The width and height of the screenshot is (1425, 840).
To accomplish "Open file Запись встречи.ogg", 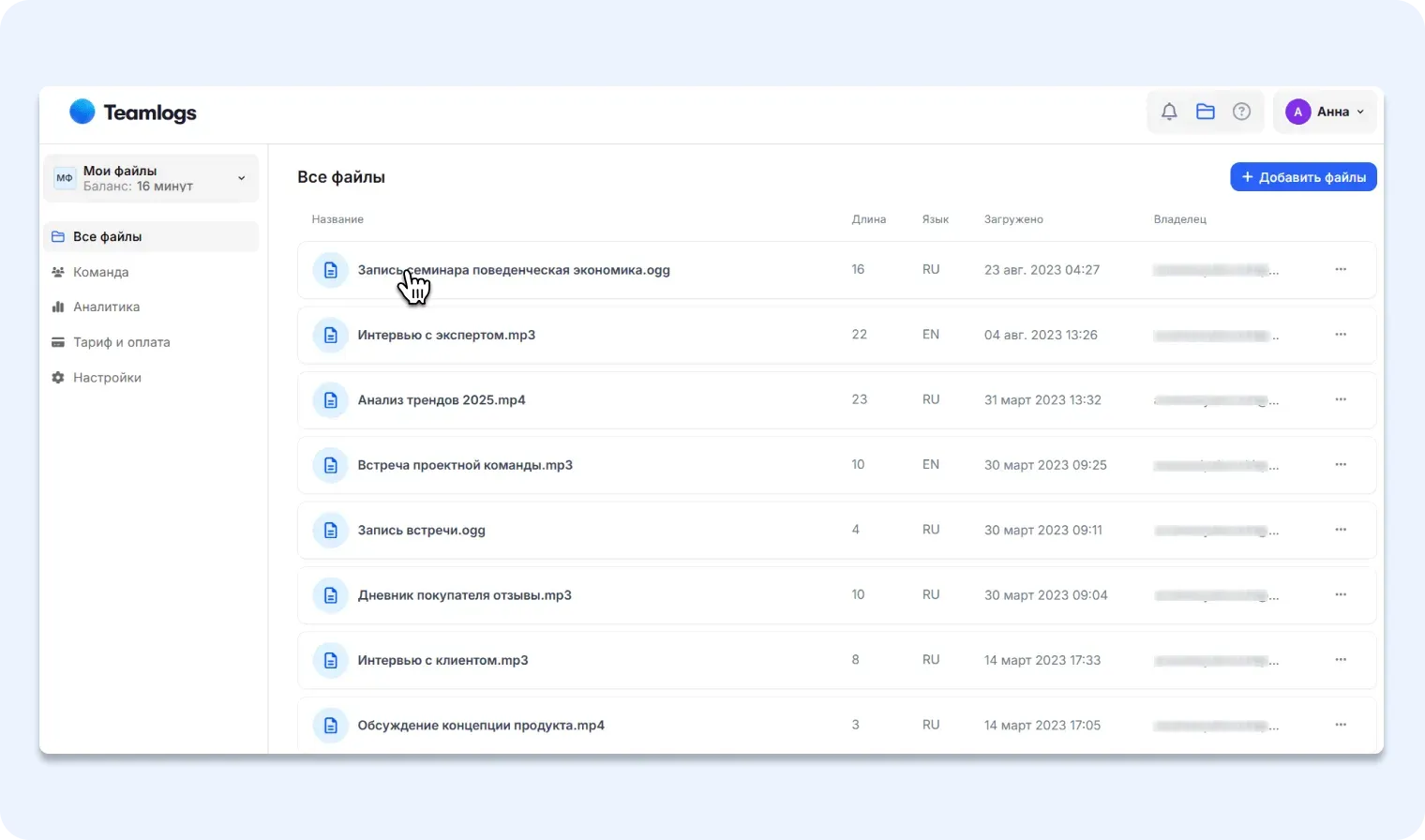I will [421, 530].
